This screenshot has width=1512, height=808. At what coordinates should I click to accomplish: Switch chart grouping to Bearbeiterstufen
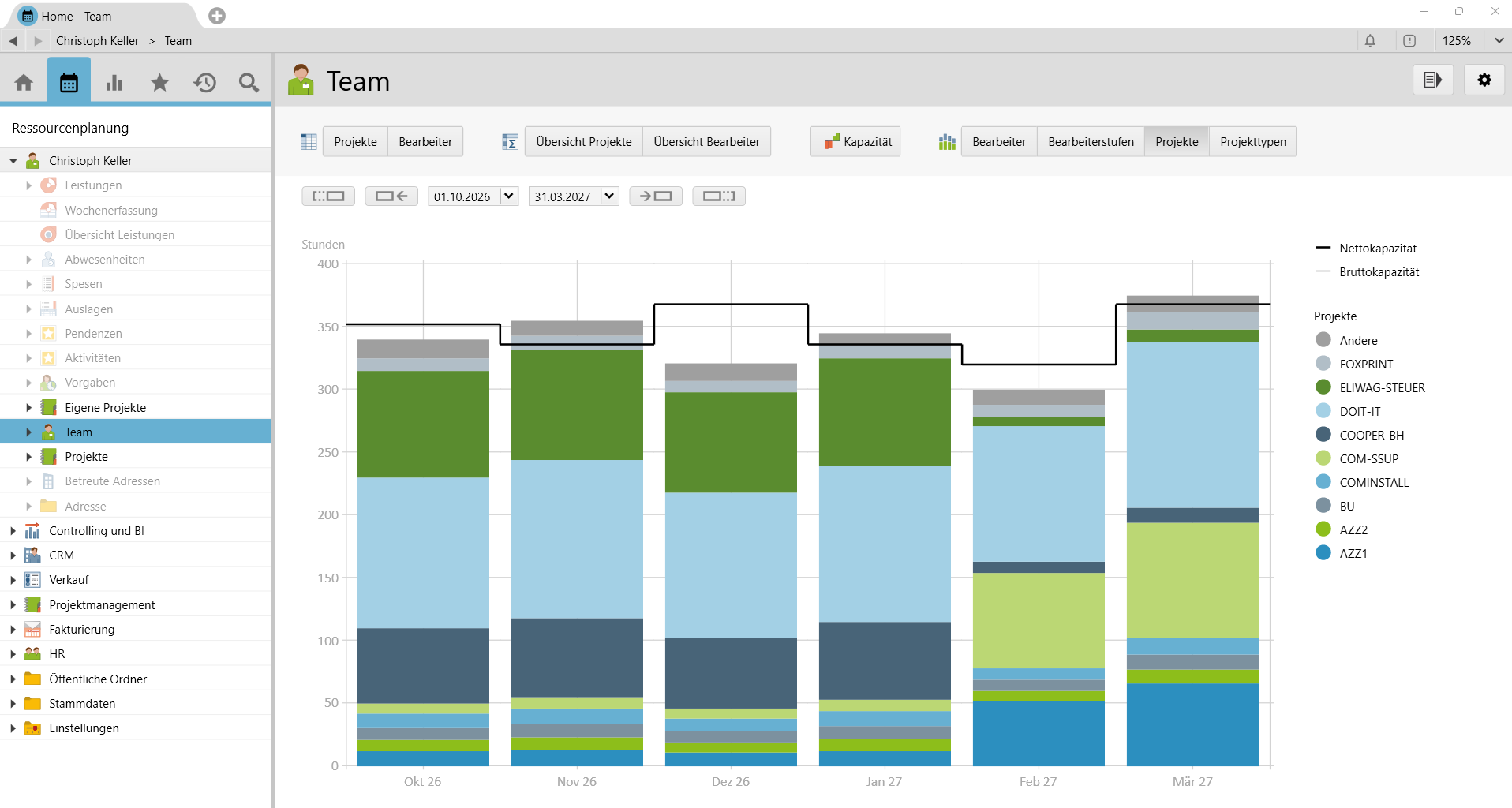point(1091,142)
